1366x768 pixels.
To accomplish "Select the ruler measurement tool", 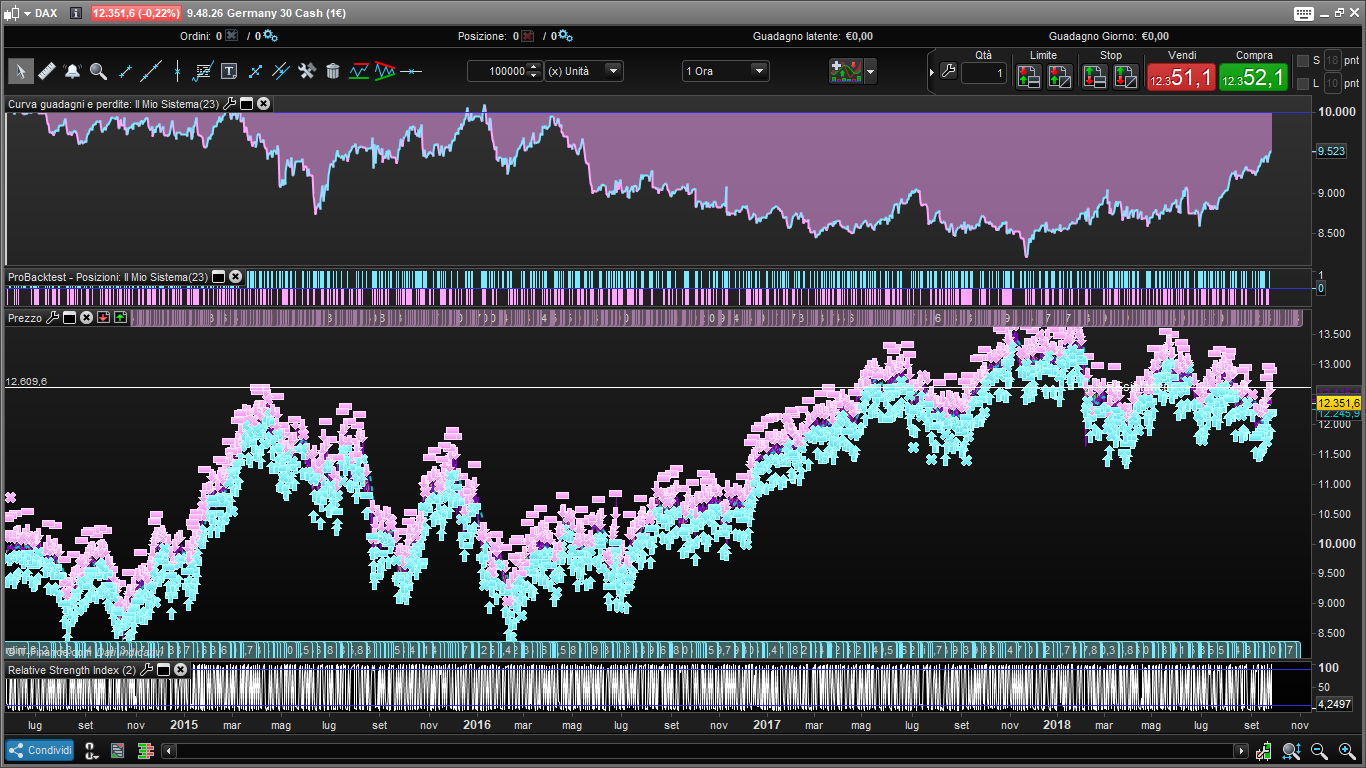I will (x=47, y=71).
